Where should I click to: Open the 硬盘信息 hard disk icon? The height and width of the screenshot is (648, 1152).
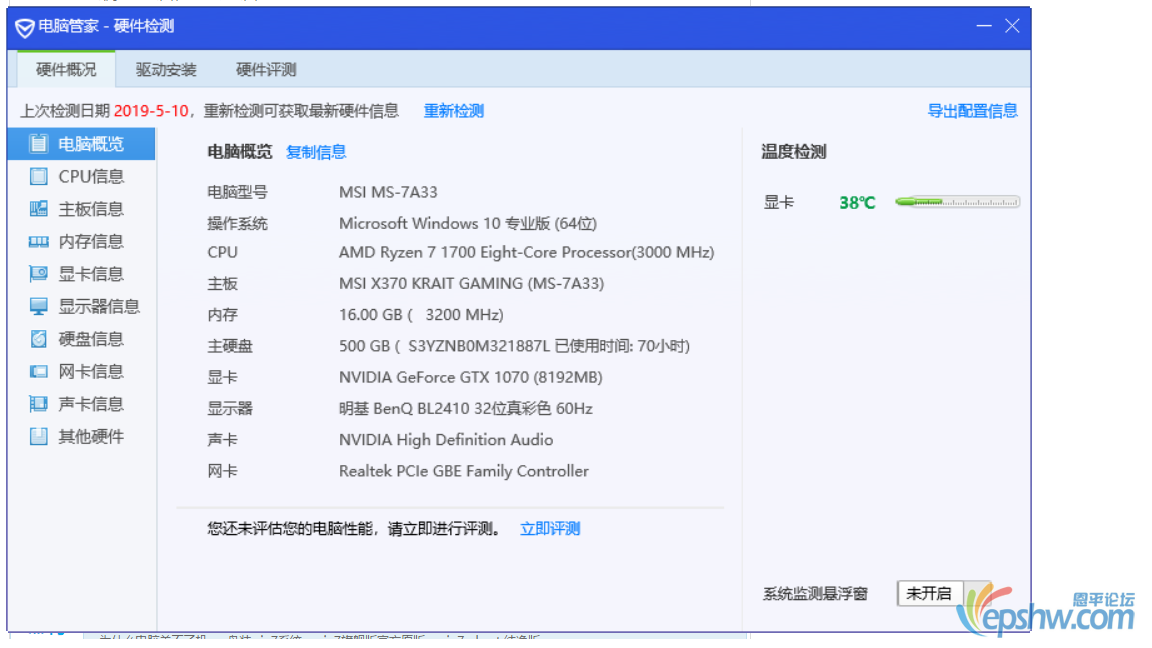click(x=38, y=339)
